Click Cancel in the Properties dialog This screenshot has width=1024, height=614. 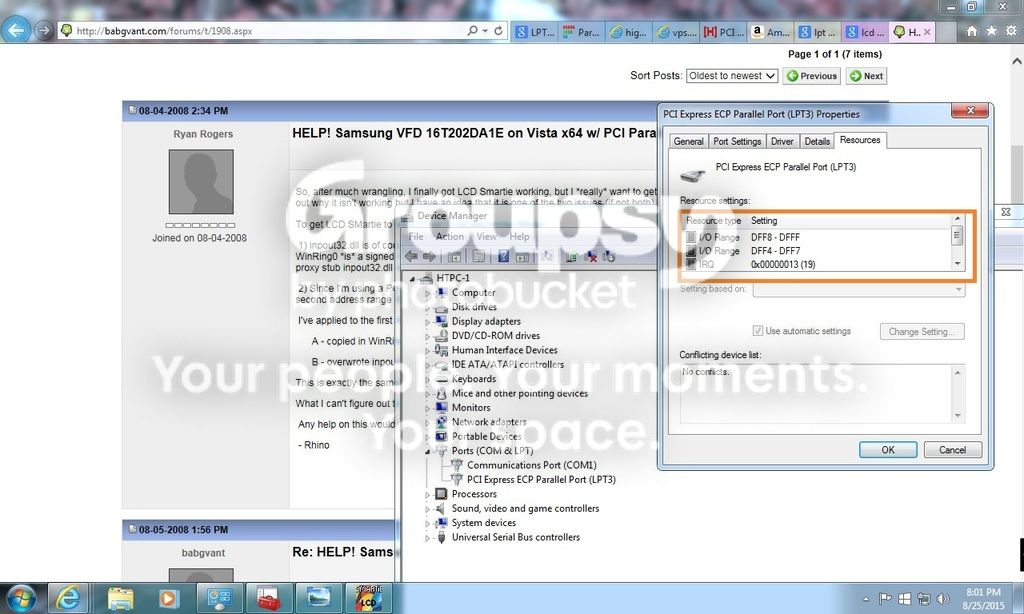click(x=952, y=449)
